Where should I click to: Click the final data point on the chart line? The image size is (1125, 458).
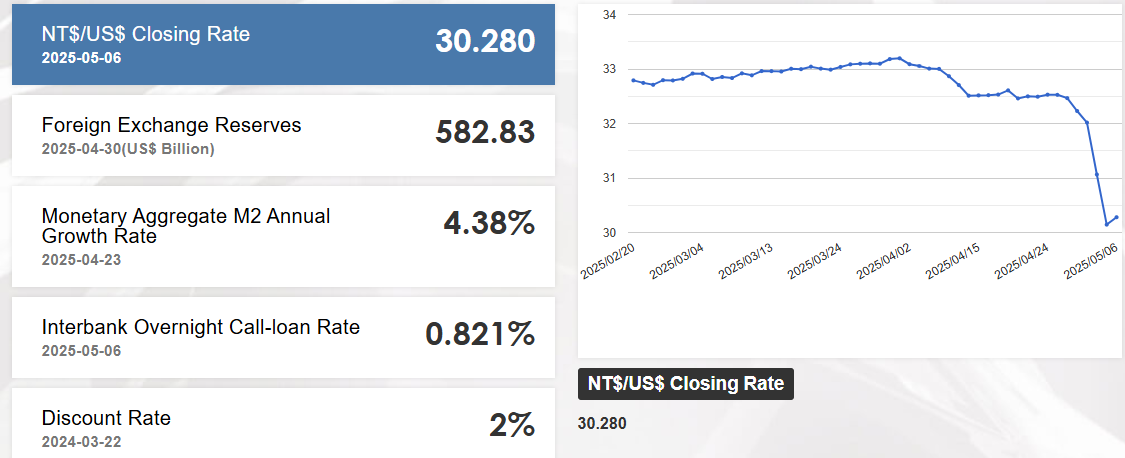coord(1116,217)
